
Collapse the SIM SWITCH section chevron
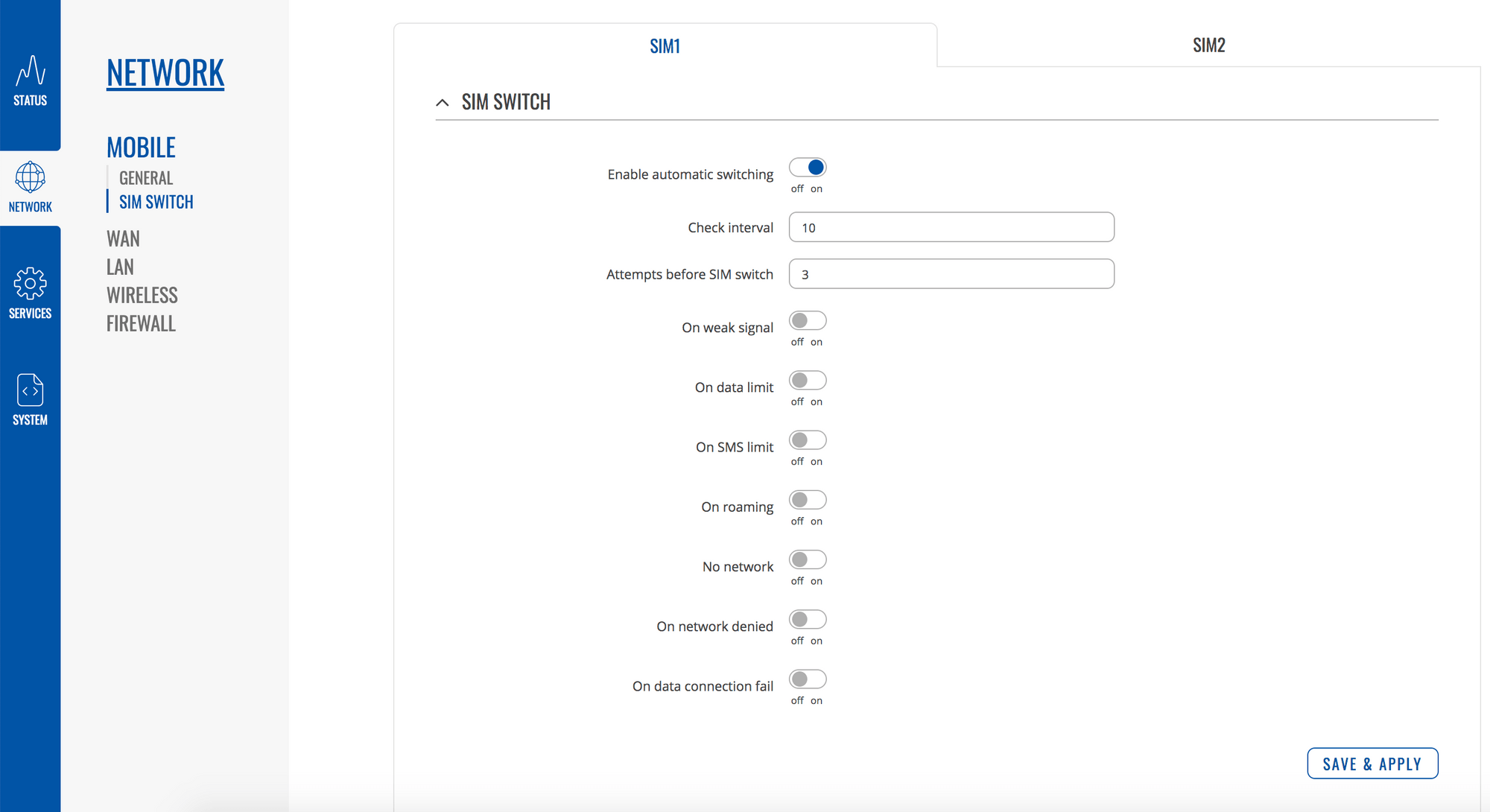[x=443, y=103]
